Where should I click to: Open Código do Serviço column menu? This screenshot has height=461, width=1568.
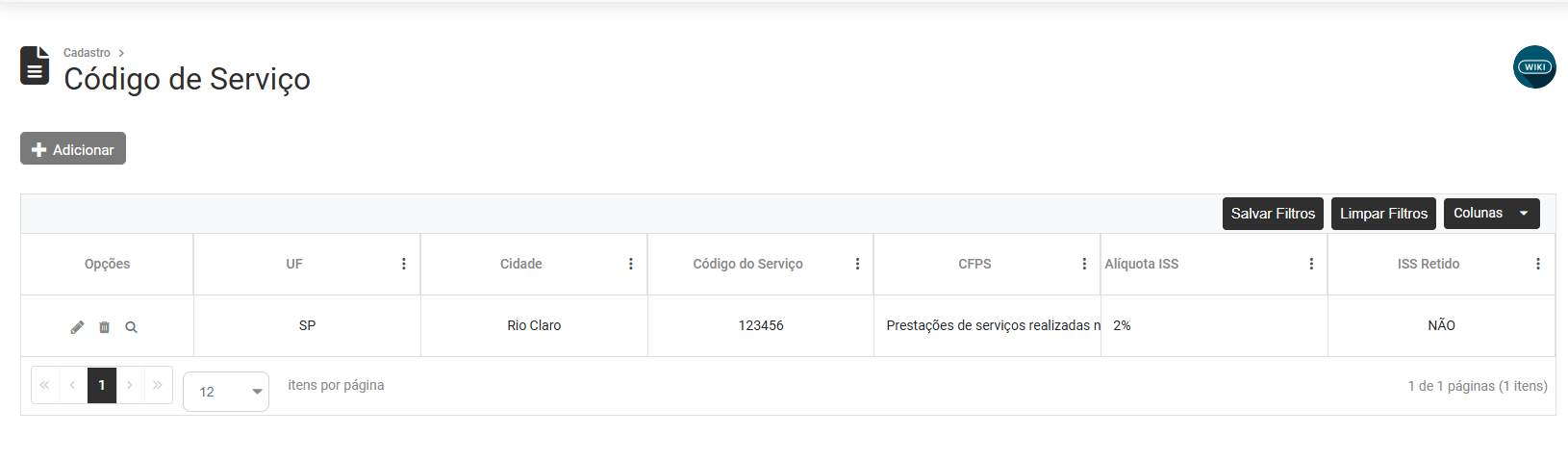click(858, 264)
